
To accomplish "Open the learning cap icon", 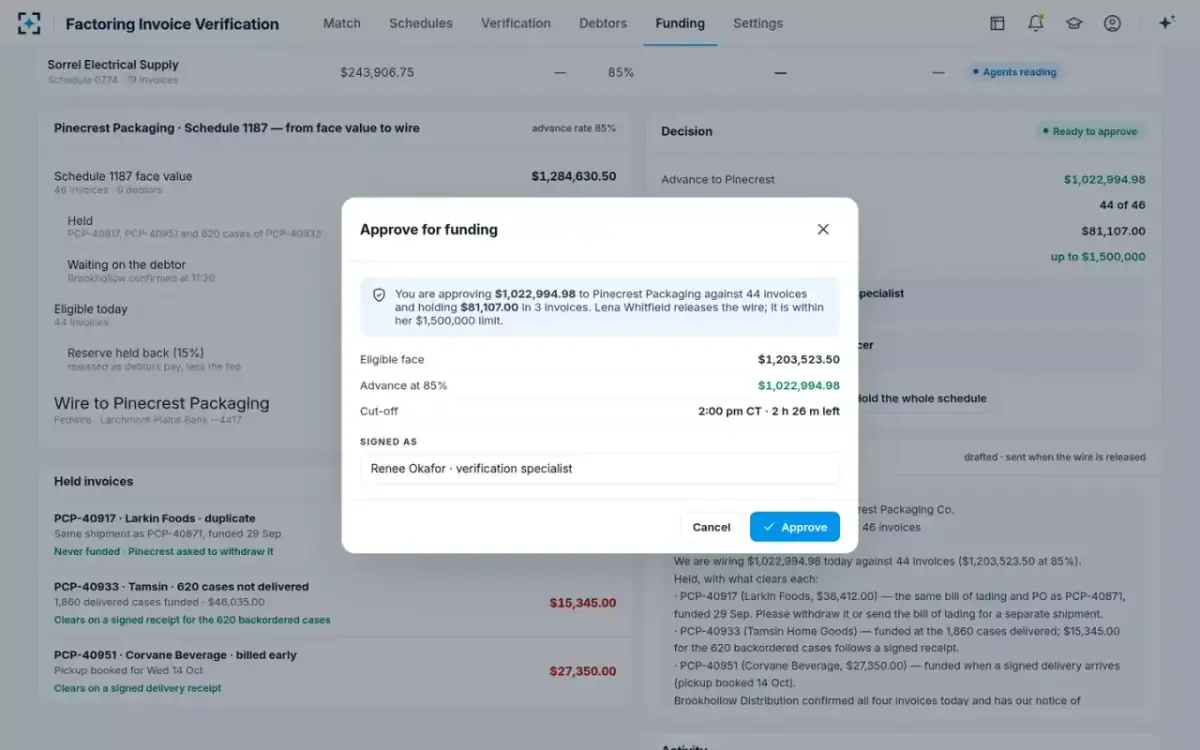I will (x=1074, y=23).
